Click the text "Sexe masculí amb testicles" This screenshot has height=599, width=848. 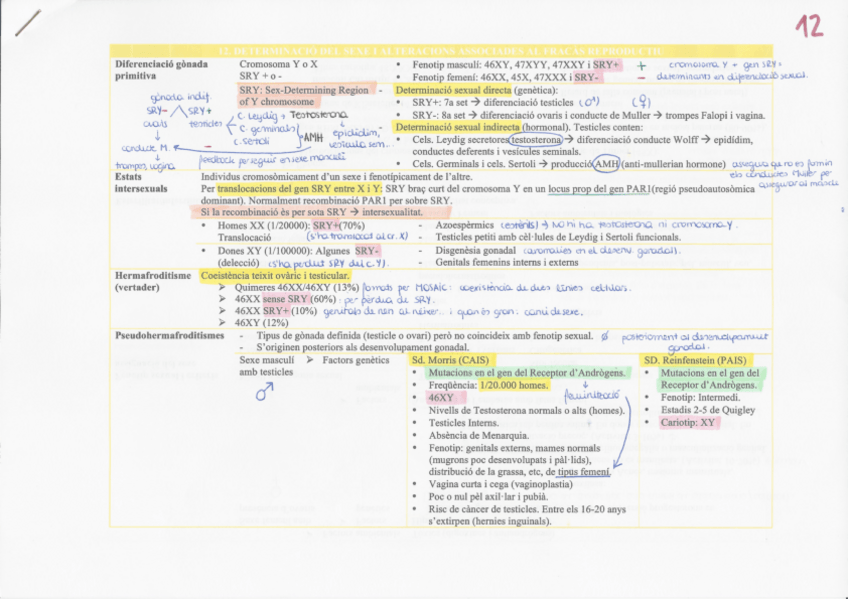click(x=267, y=366)
